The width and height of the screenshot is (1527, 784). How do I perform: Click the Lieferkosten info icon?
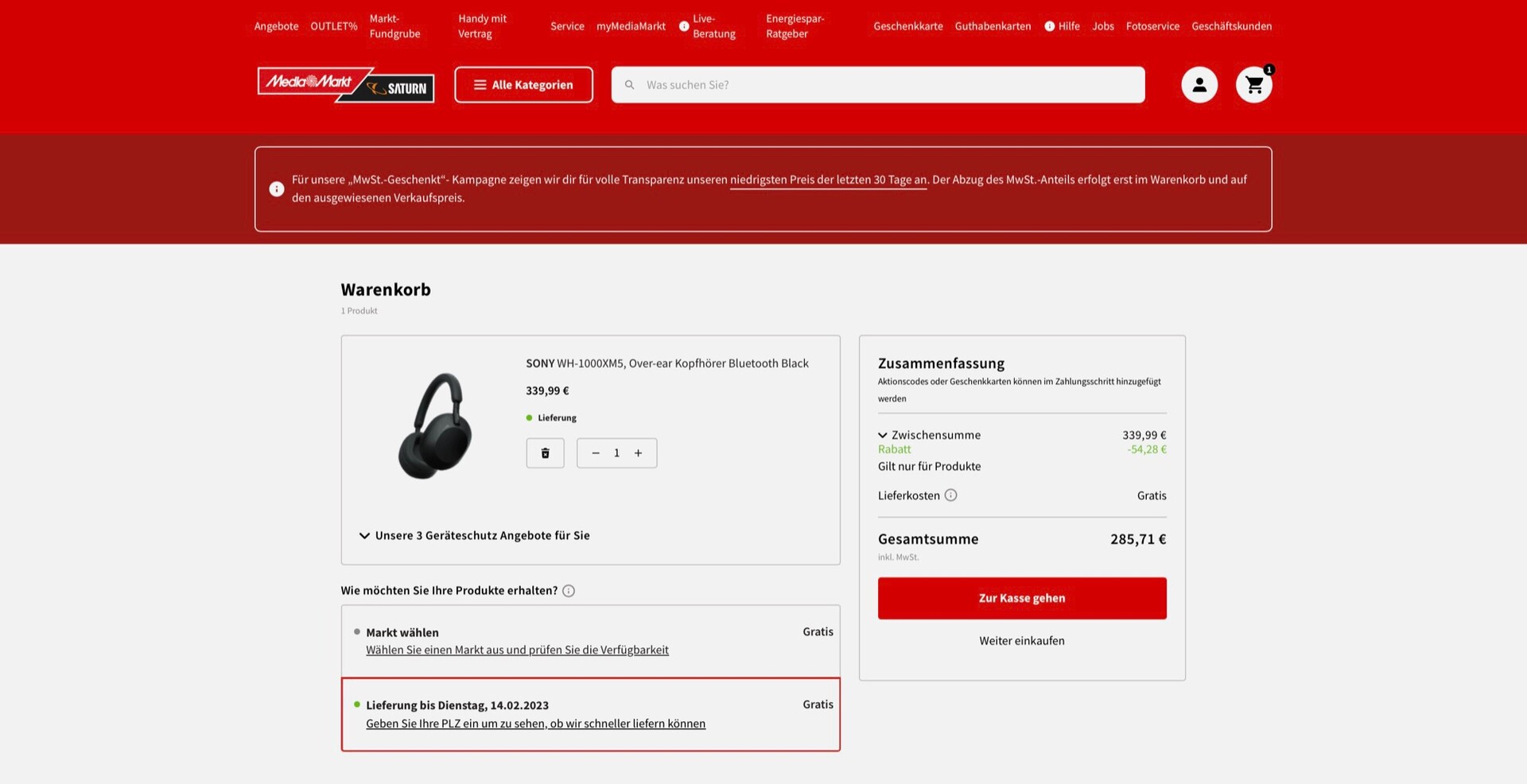pyautogui.click(x=950, y=495)
